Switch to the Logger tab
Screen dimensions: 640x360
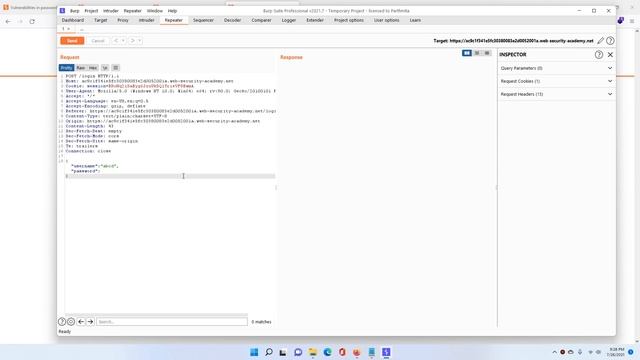(x=289, y=20)
